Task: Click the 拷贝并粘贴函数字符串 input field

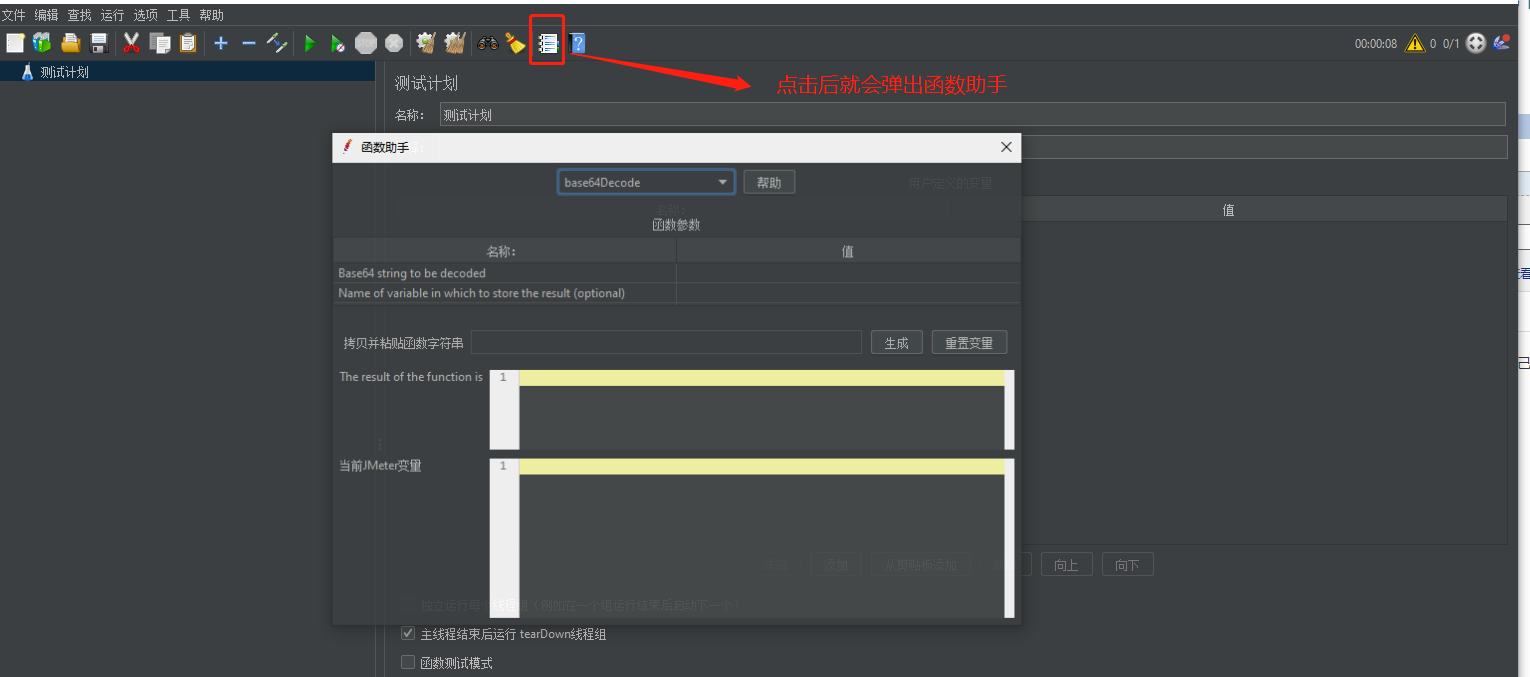Action: [666, 342]
